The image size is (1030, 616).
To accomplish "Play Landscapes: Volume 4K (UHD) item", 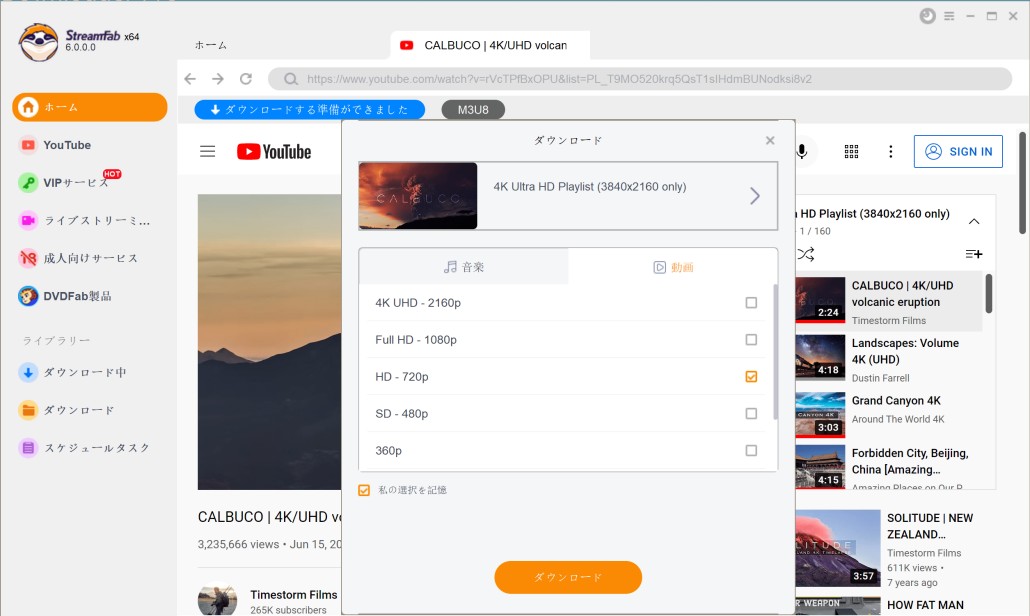I will [889, 359].
